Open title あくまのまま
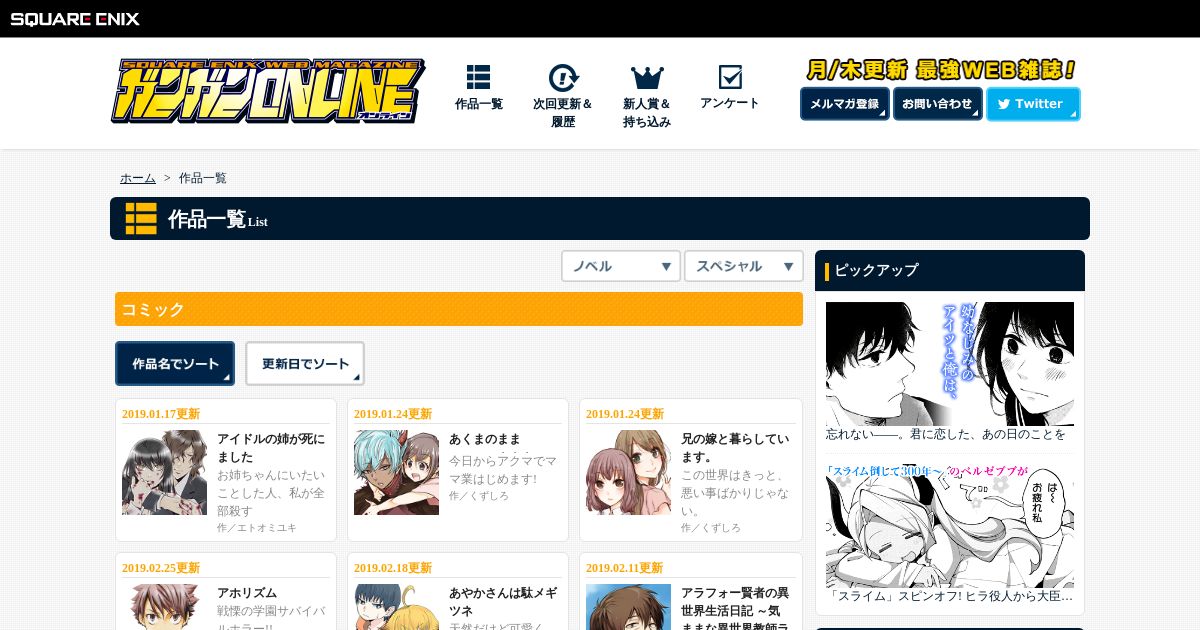This screenshot has height=630, width=1200. point(485,439)
